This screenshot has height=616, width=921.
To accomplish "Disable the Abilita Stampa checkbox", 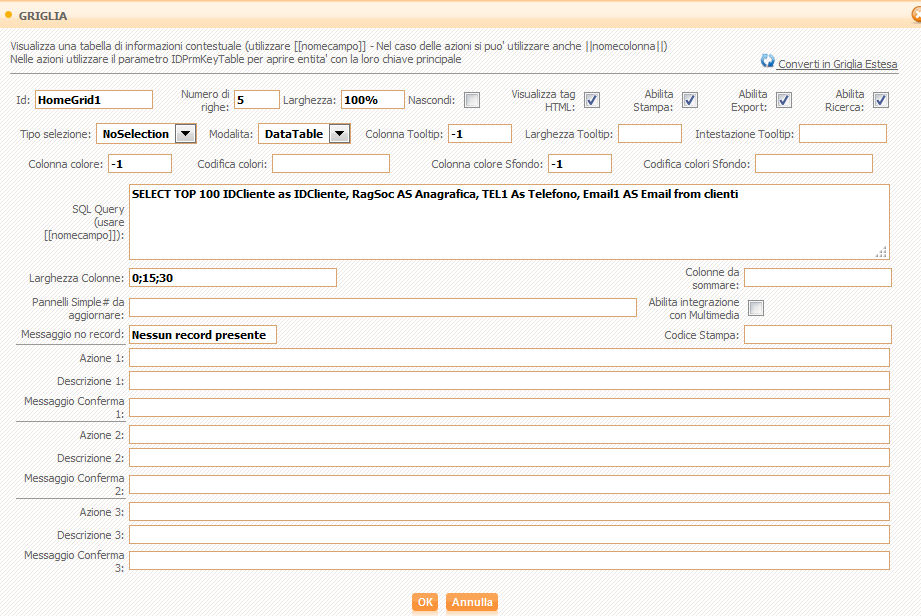I will click(689, 100).
